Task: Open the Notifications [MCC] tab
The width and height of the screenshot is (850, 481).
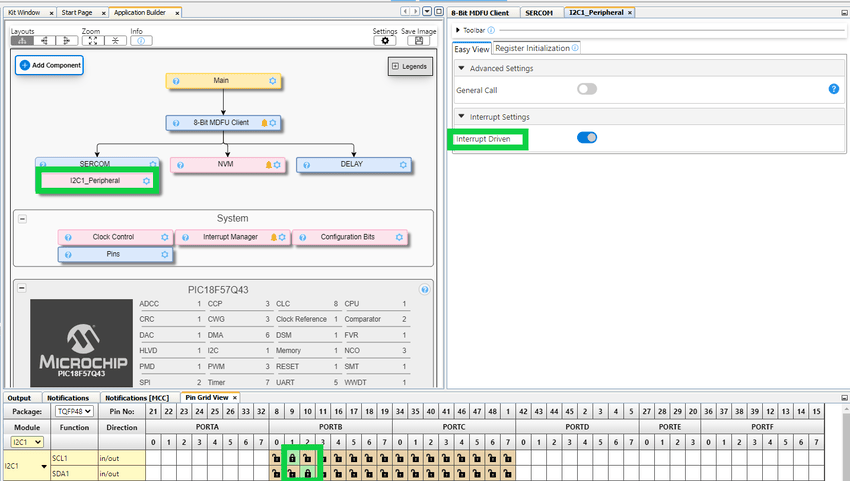Action: coord(139,397)
